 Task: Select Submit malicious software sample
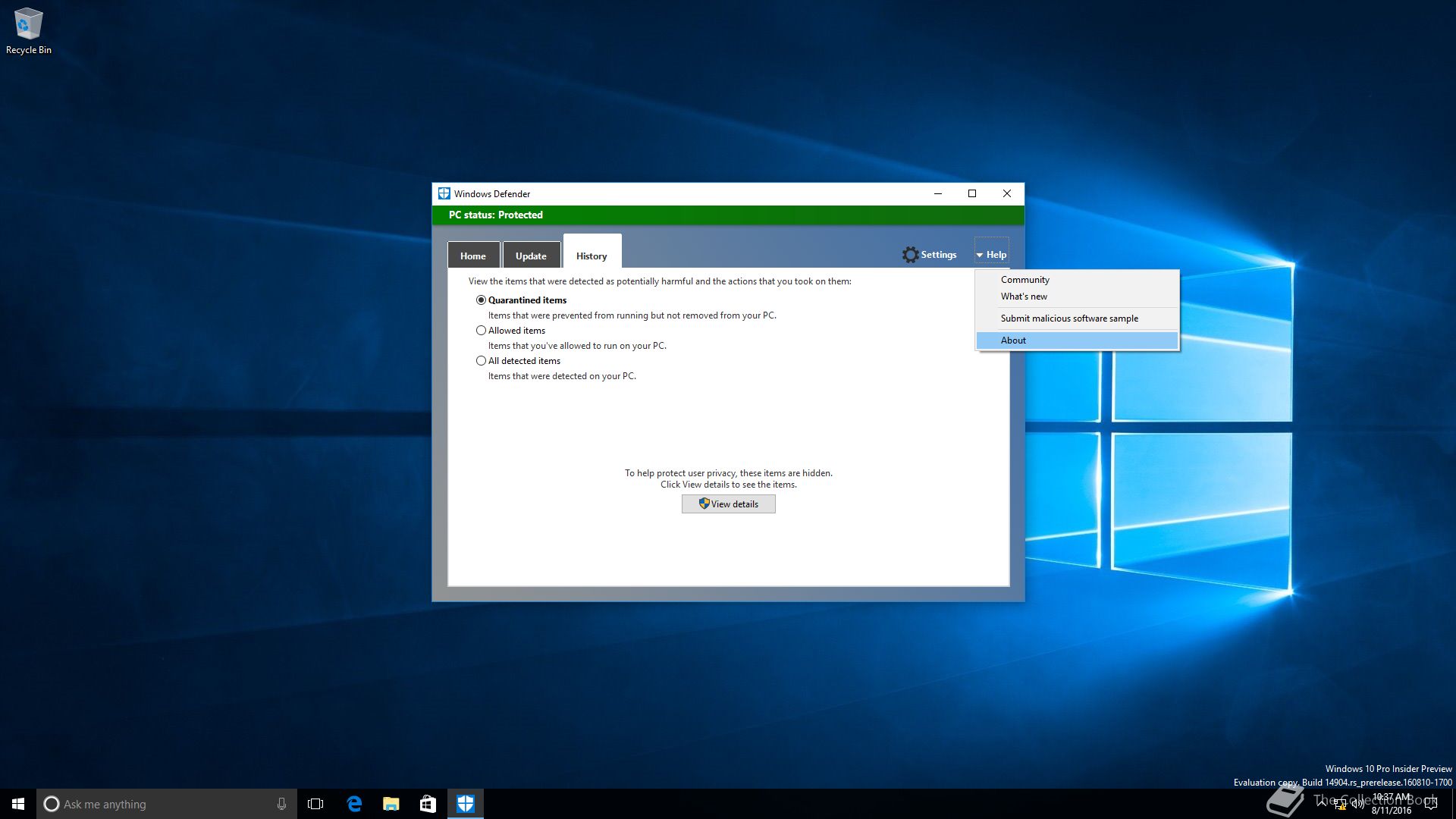click(x=1077, y=318)
